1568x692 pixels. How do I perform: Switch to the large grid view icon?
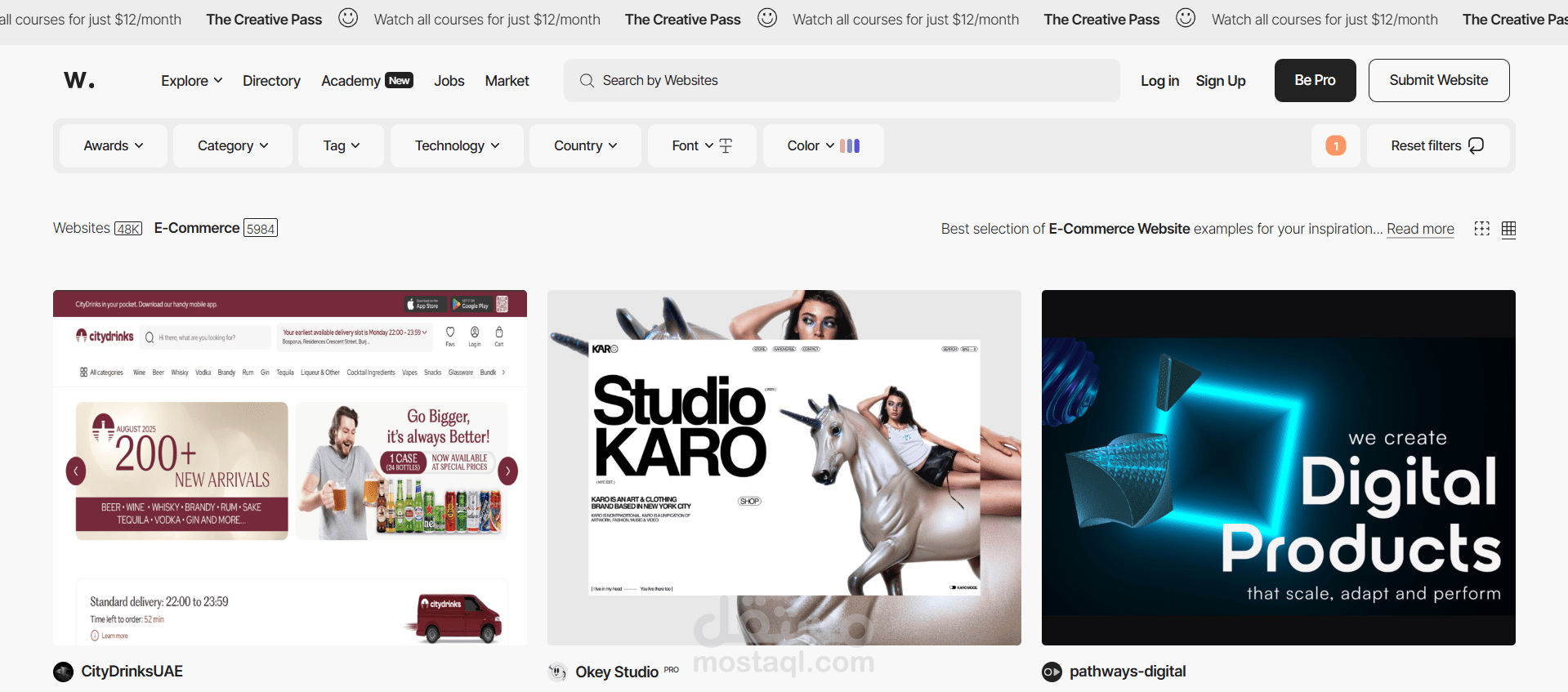(x=1481, y=229)
